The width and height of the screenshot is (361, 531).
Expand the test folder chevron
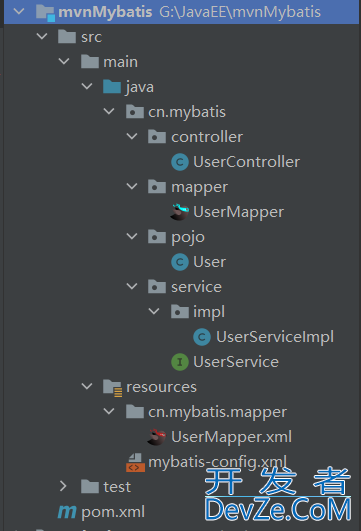[x=63, y=486]
